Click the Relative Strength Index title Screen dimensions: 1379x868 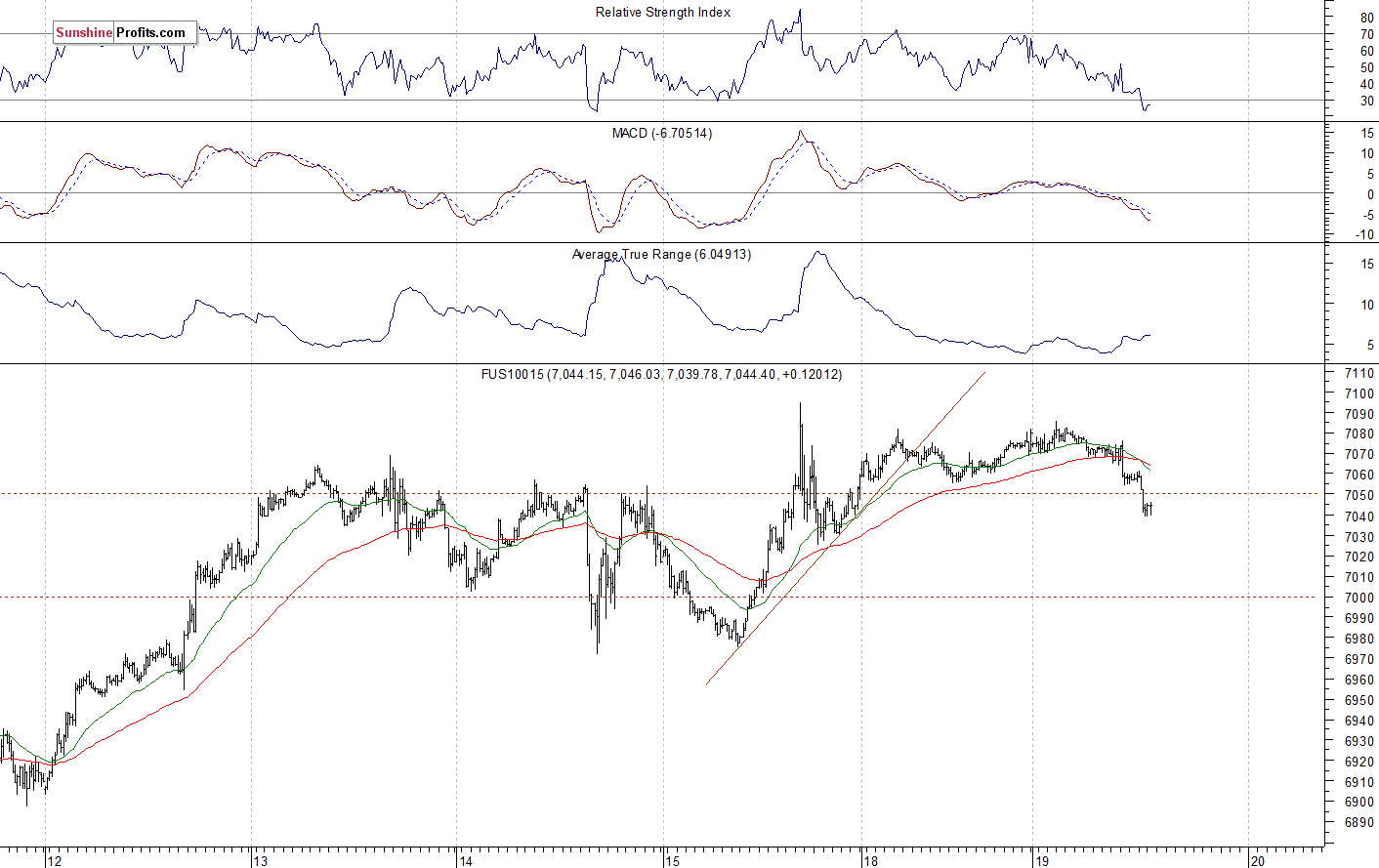pos(663,13)
